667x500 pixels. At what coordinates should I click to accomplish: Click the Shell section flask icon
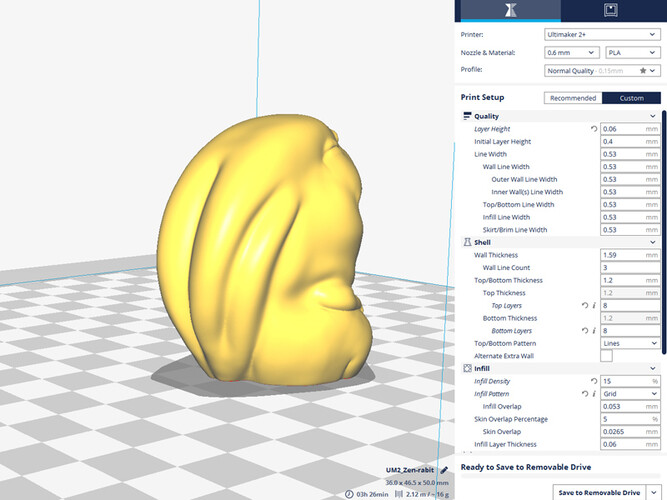467,242
